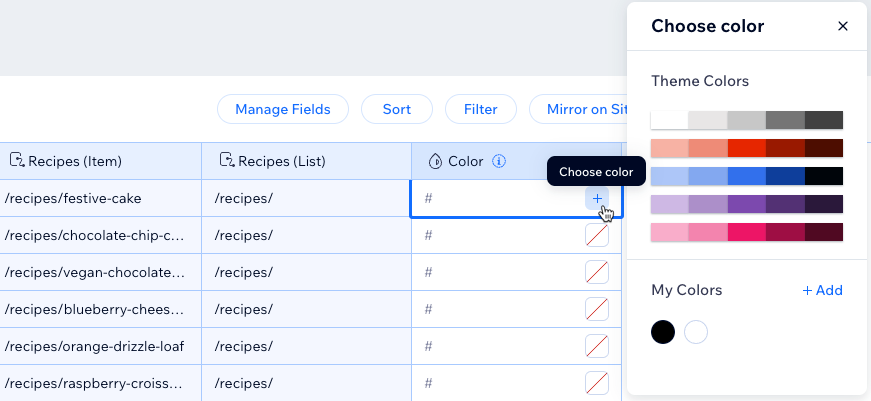871x401 pixels.
Task: Click the Sort button
Action: (x=397, y=109)
